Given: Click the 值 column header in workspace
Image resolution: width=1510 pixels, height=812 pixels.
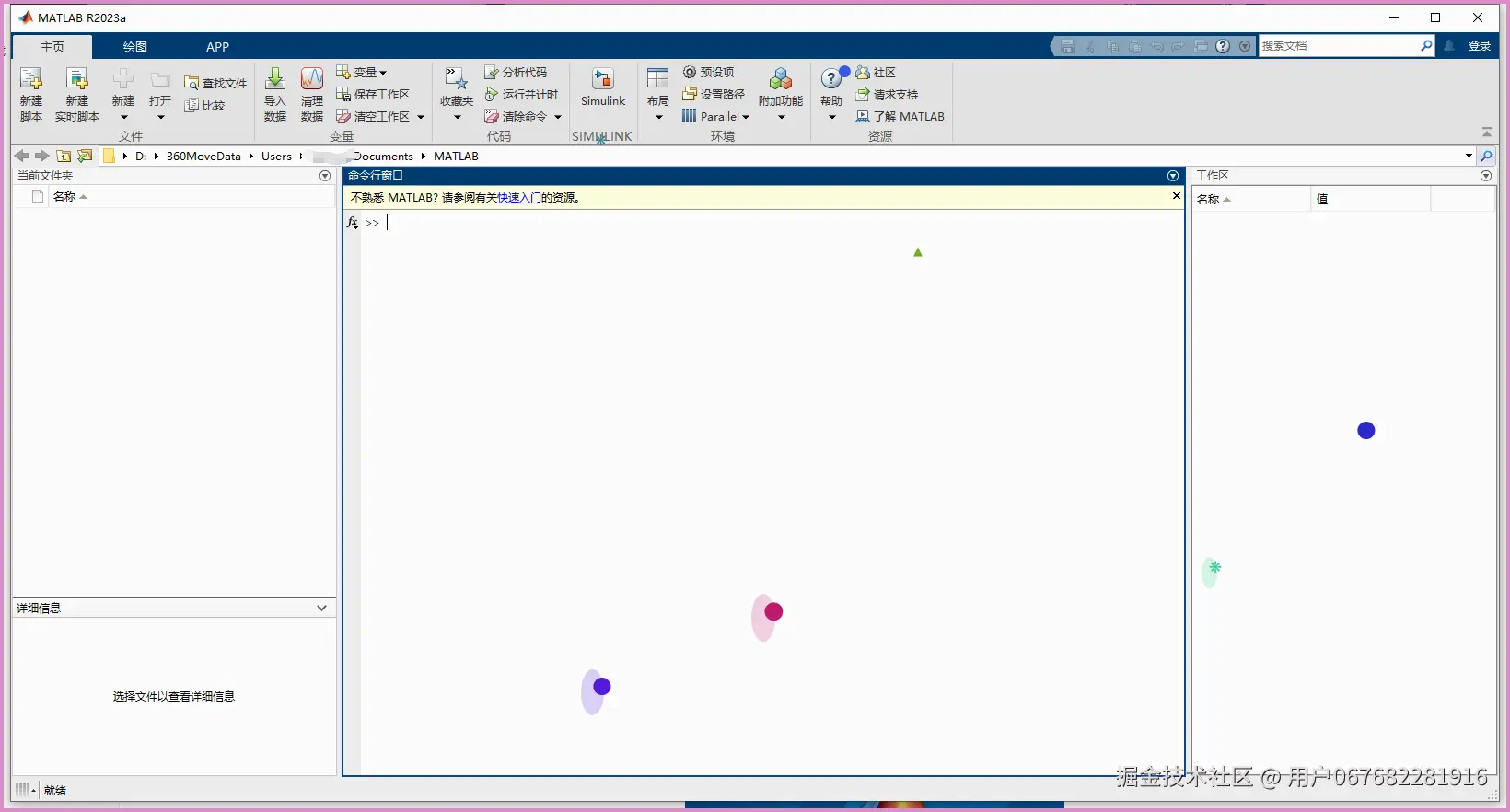Looking at the screenshot, I should [x=1370, y=199].
